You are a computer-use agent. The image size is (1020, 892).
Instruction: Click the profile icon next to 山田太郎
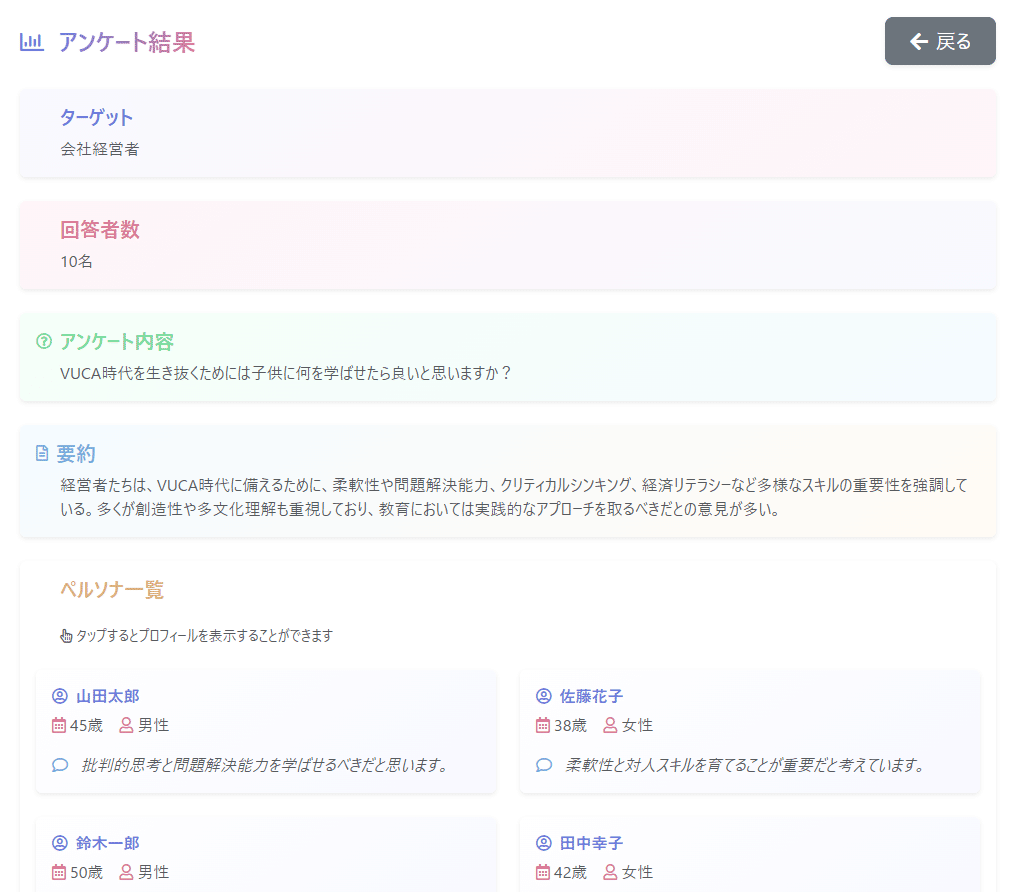pos(59,696)
